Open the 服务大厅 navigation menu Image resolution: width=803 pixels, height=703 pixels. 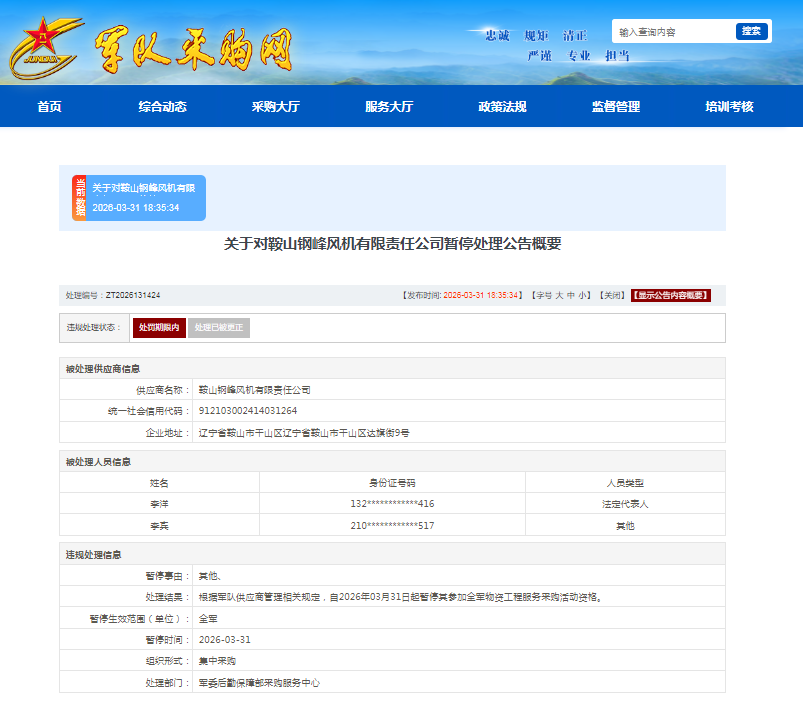point(389,107)
